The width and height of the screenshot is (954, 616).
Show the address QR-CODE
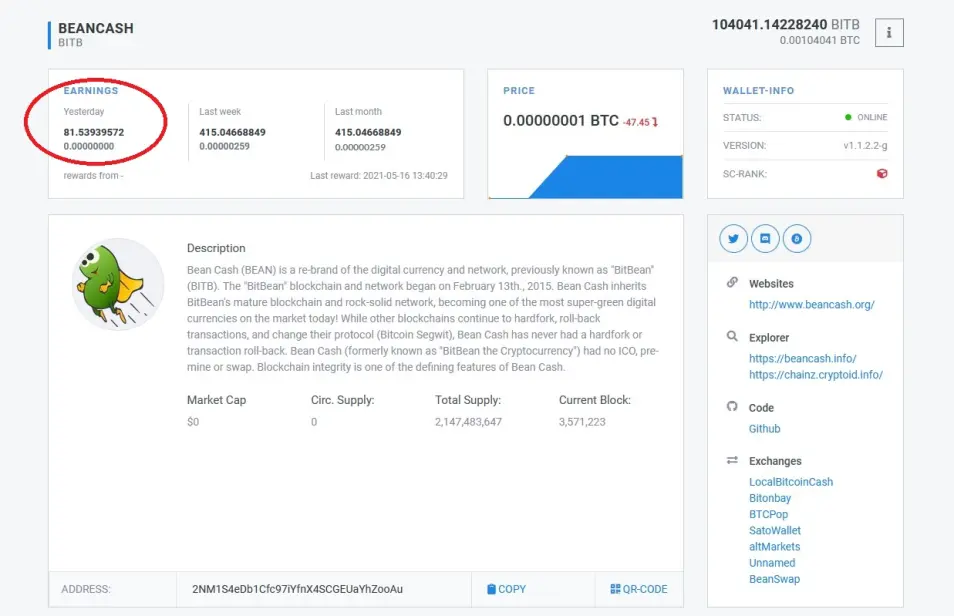point(638,589)
